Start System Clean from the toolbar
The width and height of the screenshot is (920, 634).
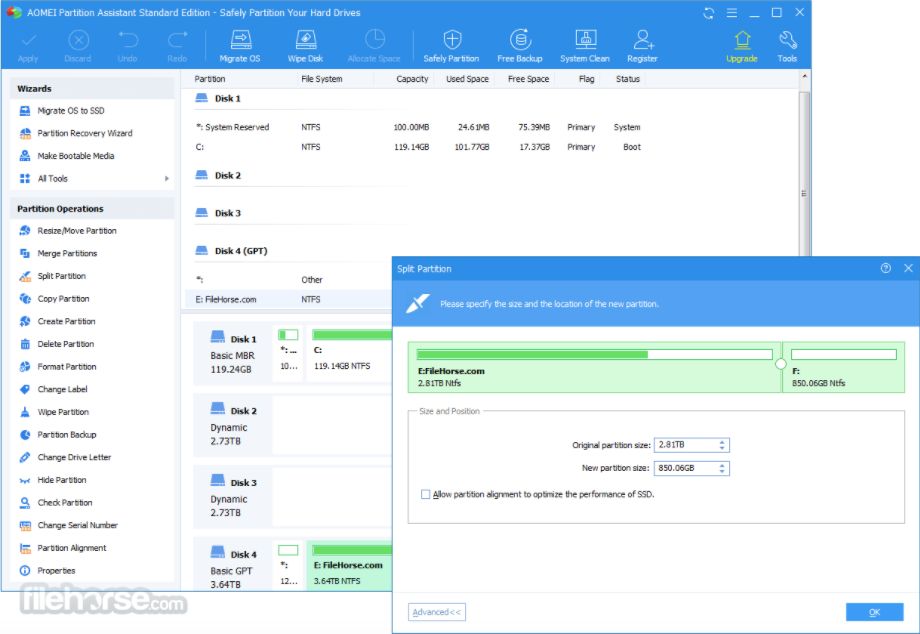pos(585,45)
